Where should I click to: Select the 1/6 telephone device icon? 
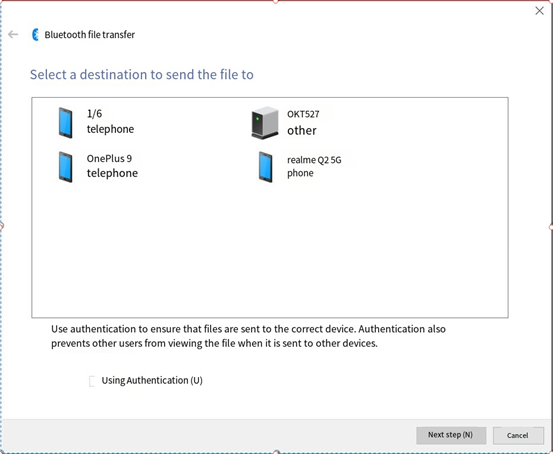coord(66,123)
